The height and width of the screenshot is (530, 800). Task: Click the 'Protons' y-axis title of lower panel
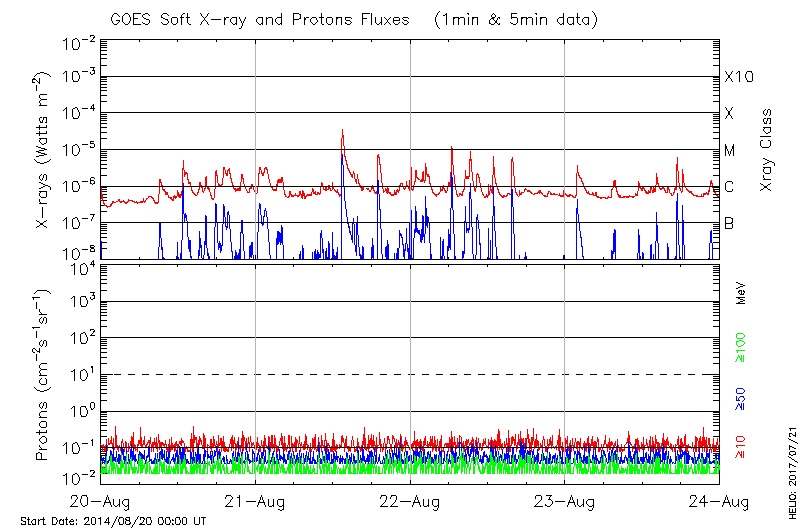point(43,375)
